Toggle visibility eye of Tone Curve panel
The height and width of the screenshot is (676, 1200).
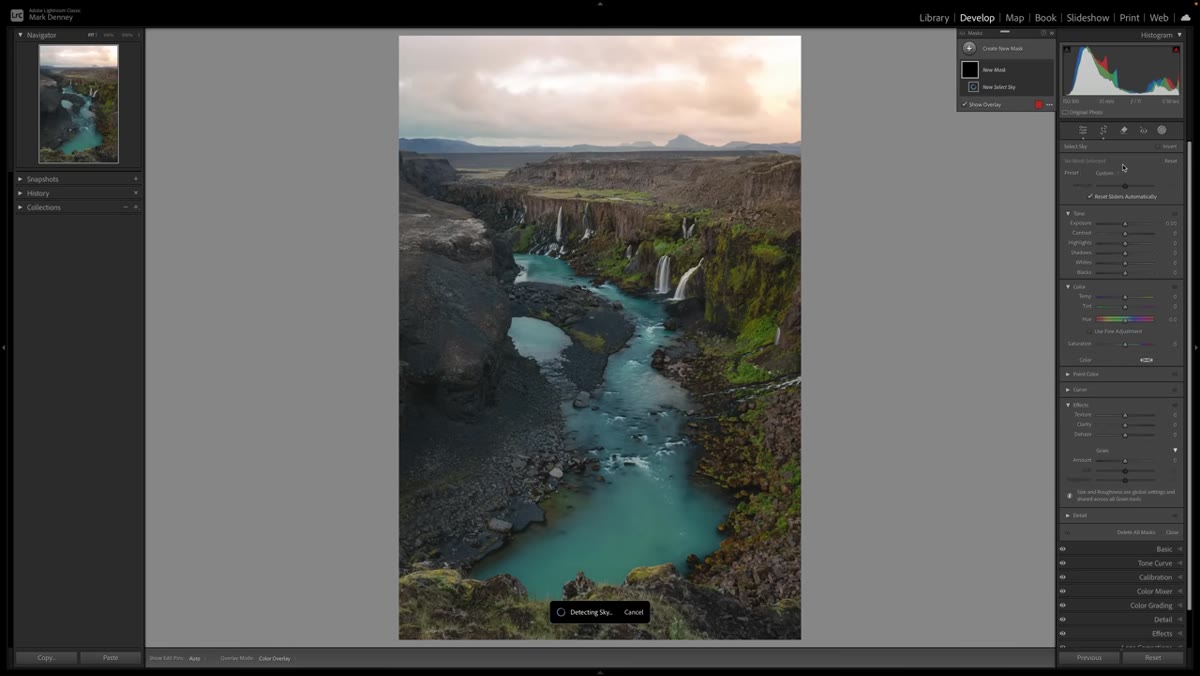pos(1063,563)
